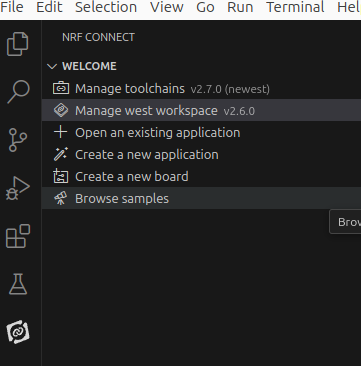This screenshot has height=366, width=361.
Task: Collapse the WELCOME section chevron
Action: [x=52, y=66]
